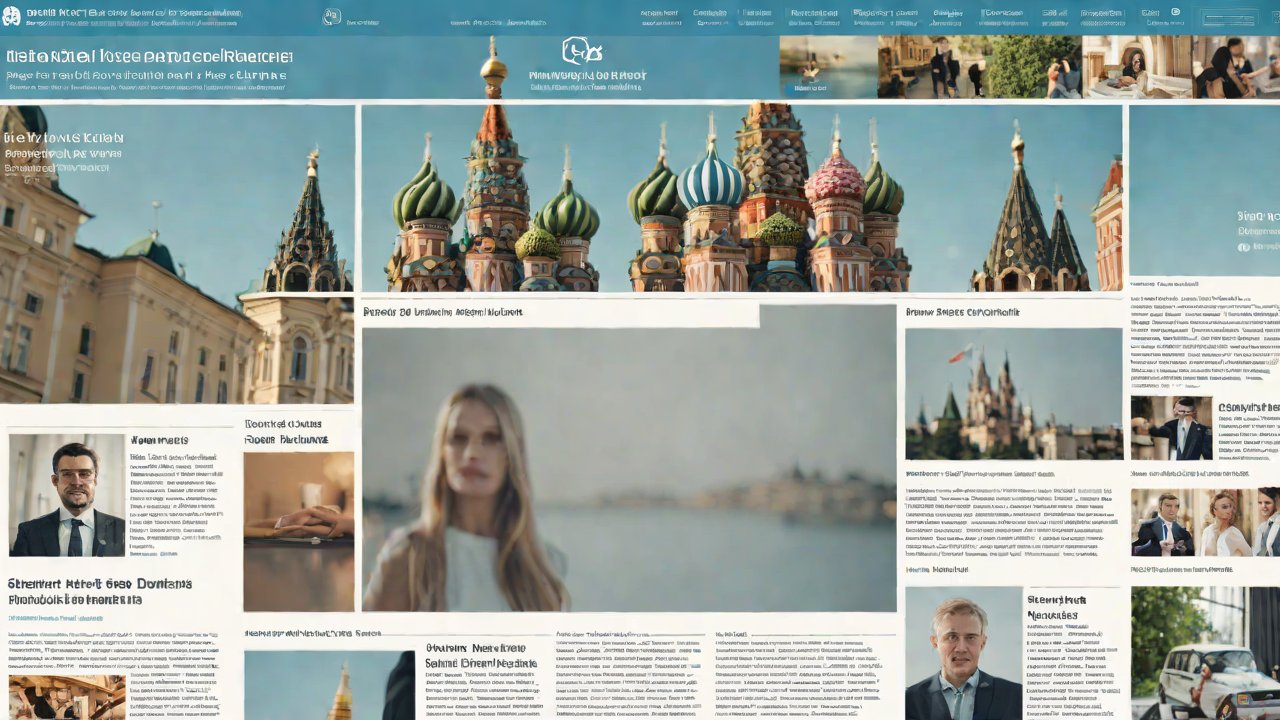This screenshot has height=720, width=1280.
Task: Open the last menu item before the search box
Action: [1102, 15]
